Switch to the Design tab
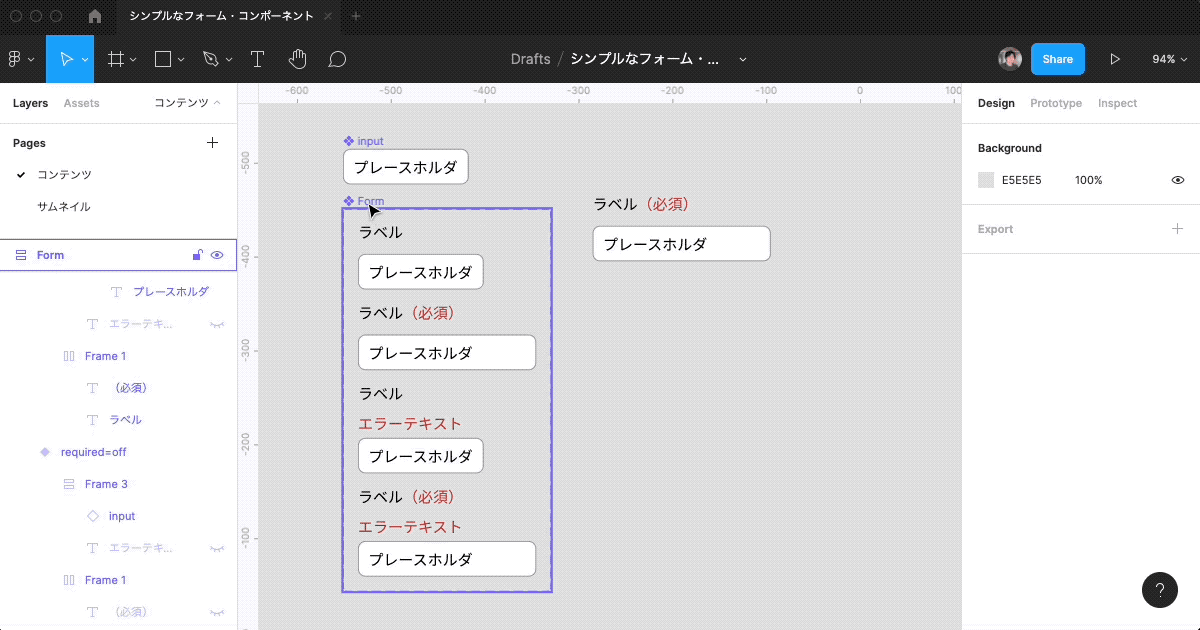This screenshot has width=1200, height=630. [x=996, y=103]
